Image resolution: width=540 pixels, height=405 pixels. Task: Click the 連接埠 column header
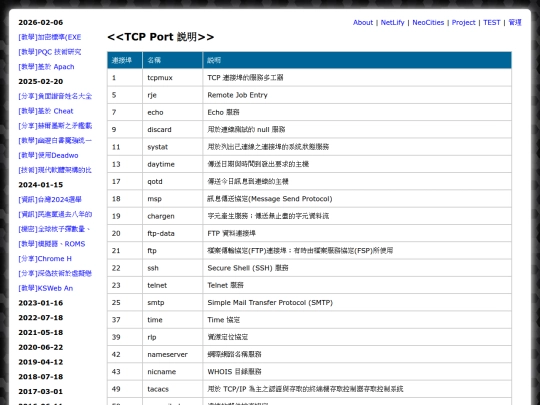(125, 60)
